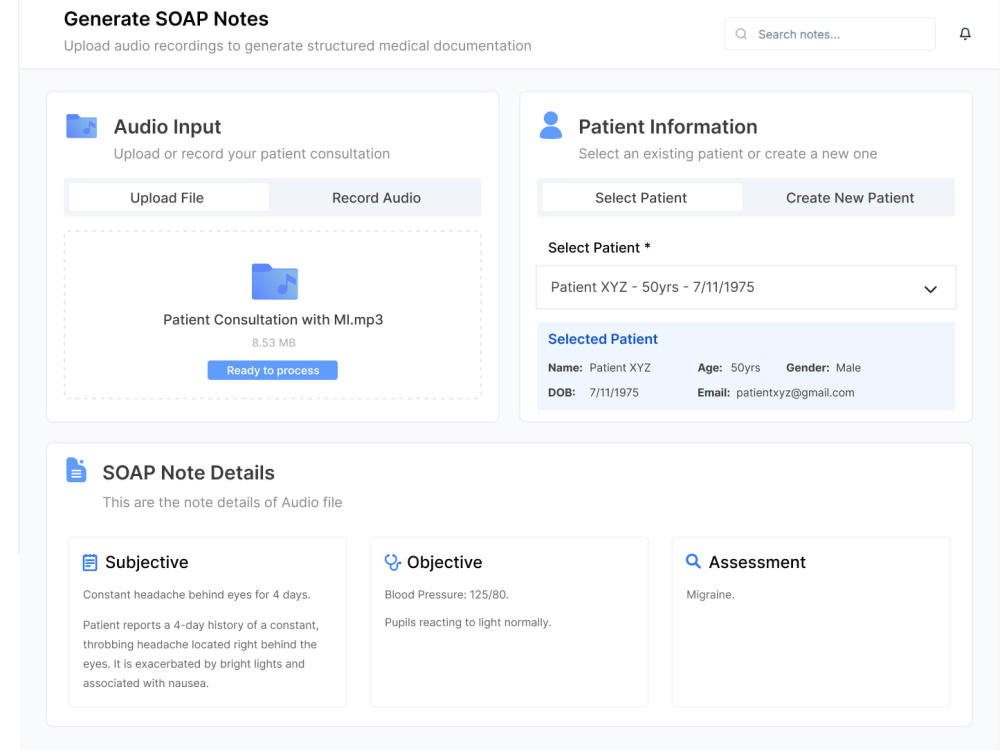Click the Patient Information heading
Viewport: 1000px width, 750px height.
click(668, 126)
